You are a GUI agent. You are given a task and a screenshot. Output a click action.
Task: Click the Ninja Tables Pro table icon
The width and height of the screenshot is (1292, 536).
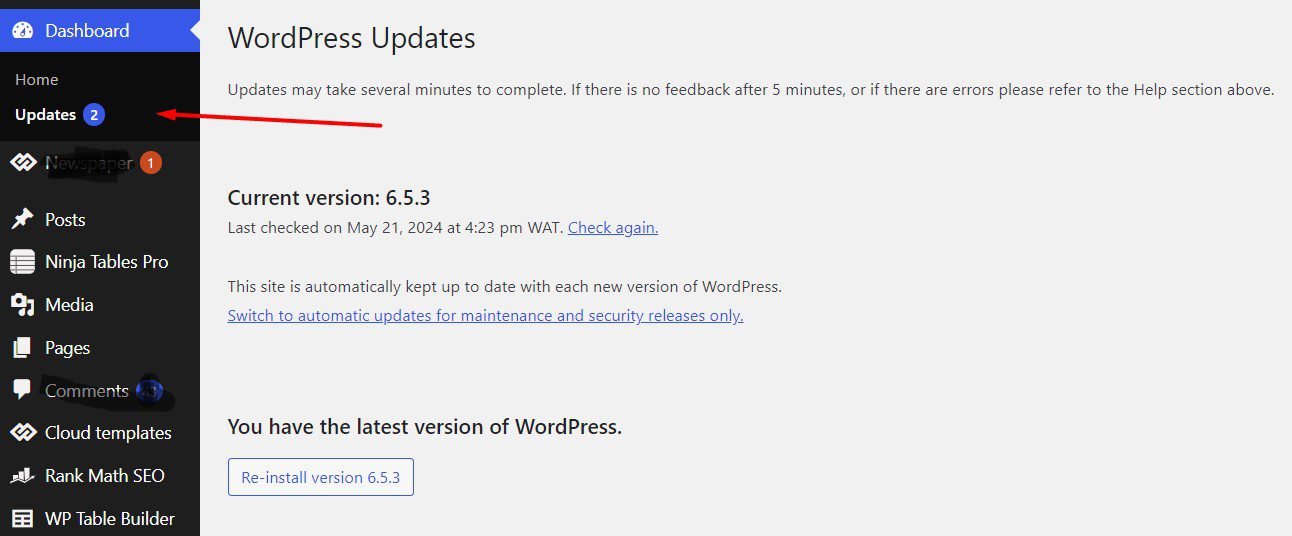(22, 262)
